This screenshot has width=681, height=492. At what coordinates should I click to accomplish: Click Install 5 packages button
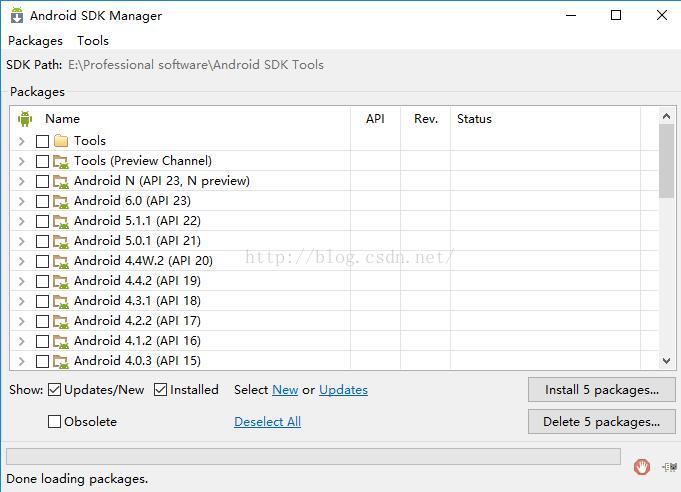coord(602,390)
